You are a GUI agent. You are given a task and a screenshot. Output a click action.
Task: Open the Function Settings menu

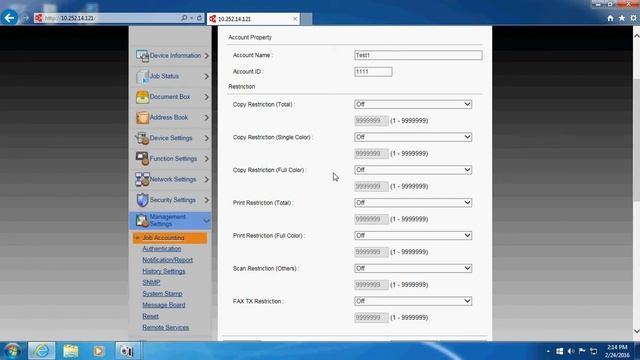170,159
